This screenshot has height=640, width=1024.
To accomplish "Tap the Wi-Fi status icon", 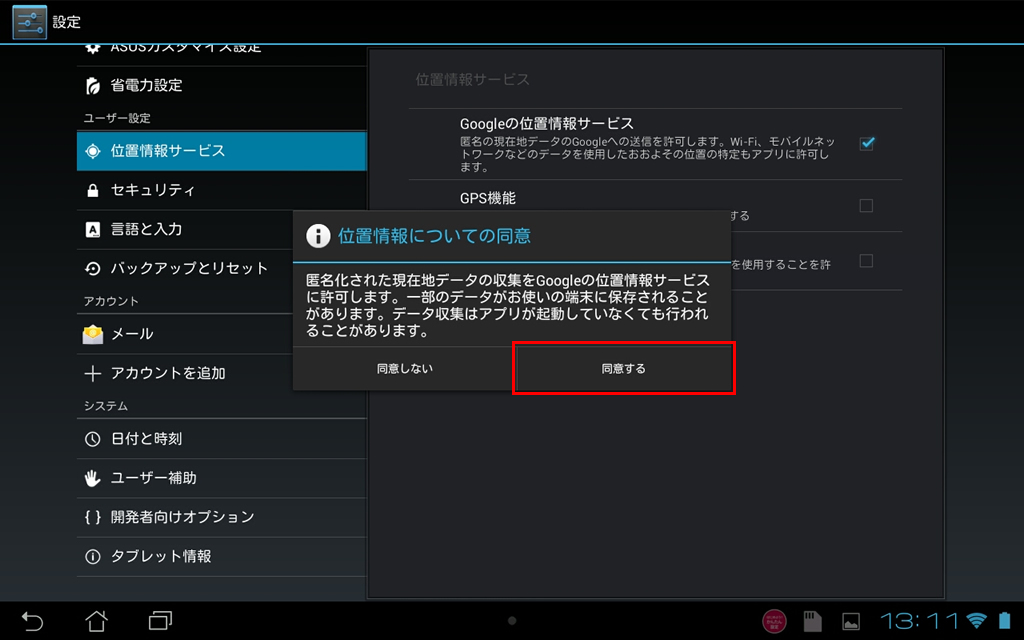I will tap(976, 621).
